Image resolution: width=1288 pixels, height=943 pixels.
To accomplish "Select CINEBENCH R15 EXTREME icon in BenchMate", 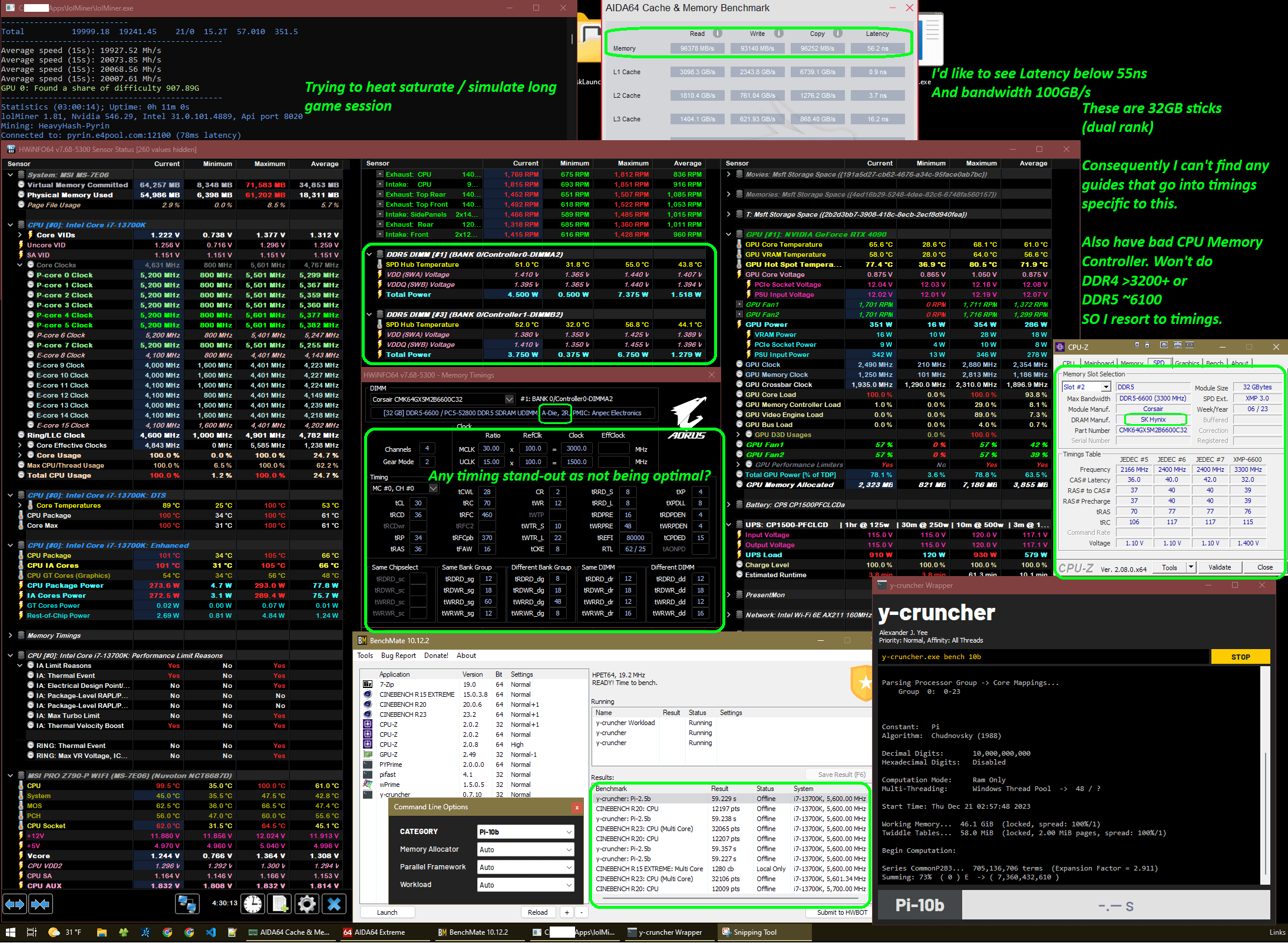I will pos(368,694).
